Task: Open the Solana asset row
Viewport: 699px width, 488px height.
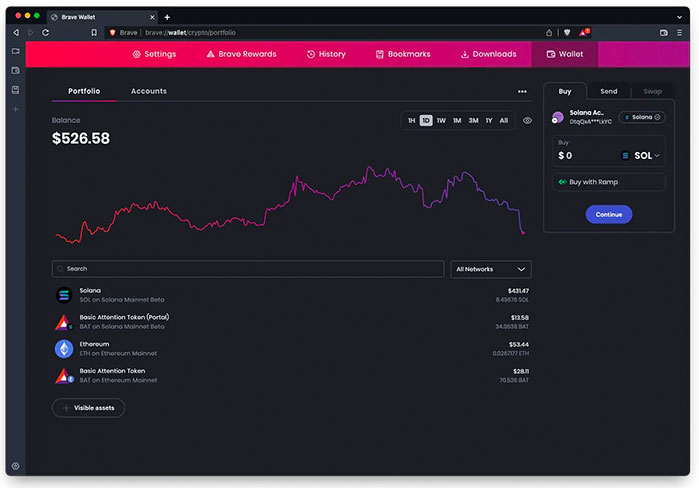Action: click(x=292, y=295)
